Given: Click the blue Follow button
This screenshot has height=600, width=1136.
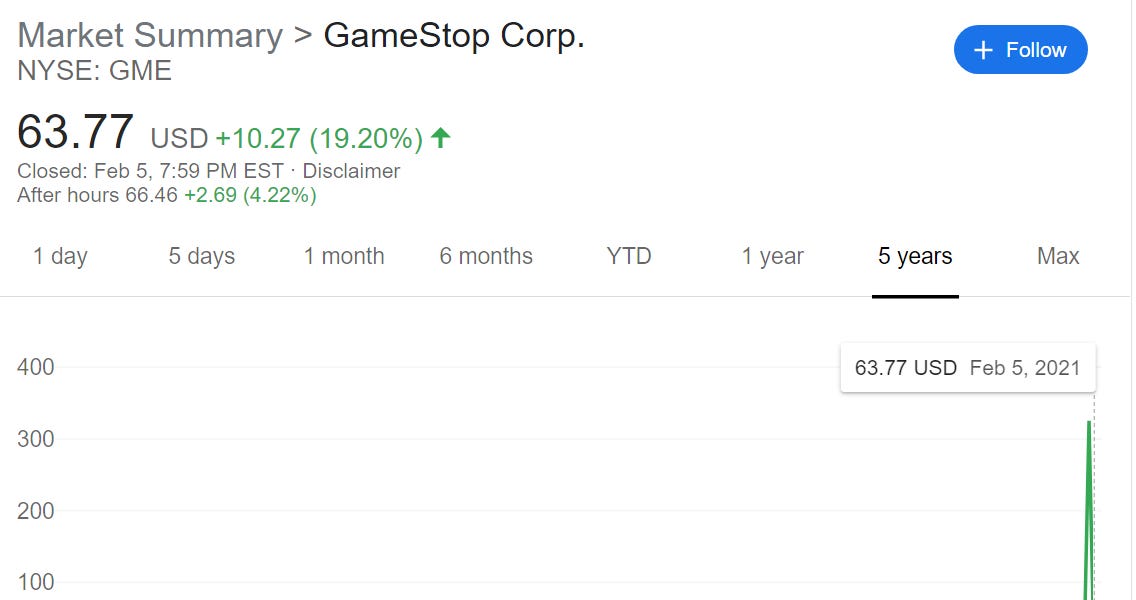Looking at the screenshot, I should (1020, 50).
